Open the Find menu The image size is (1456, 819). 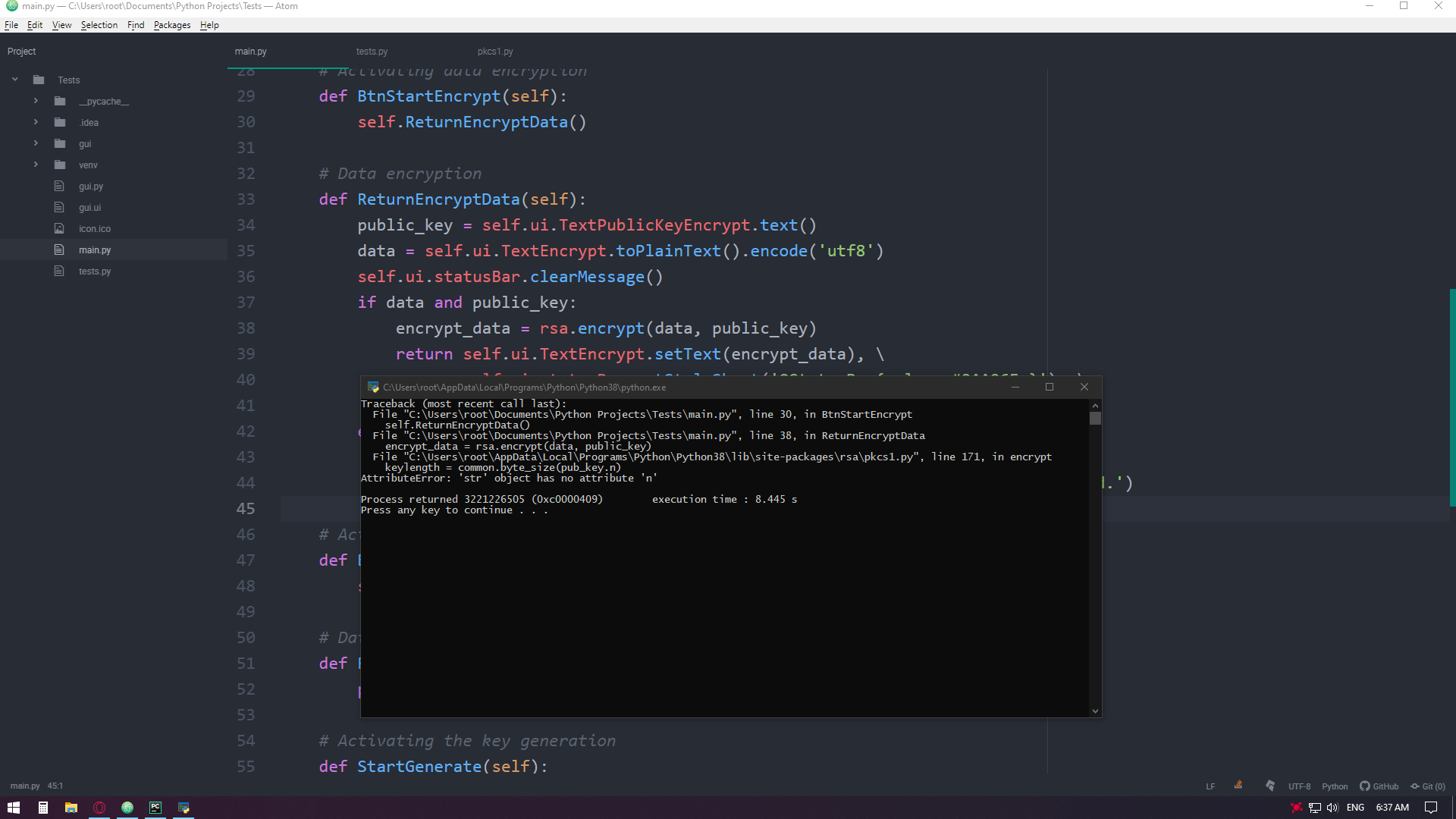coord(136,25)
